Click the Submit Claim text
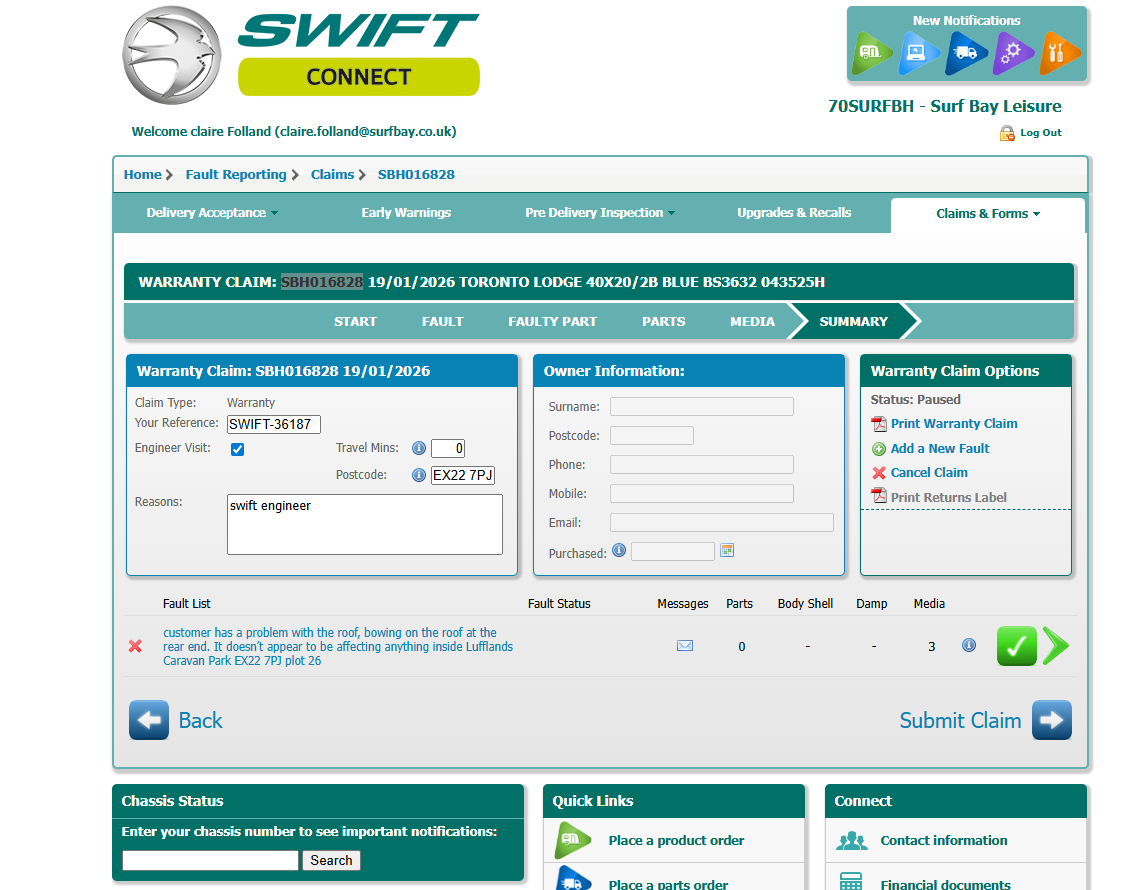The width and height of the screenshot is (1141, 890). (x=961, y=720)
